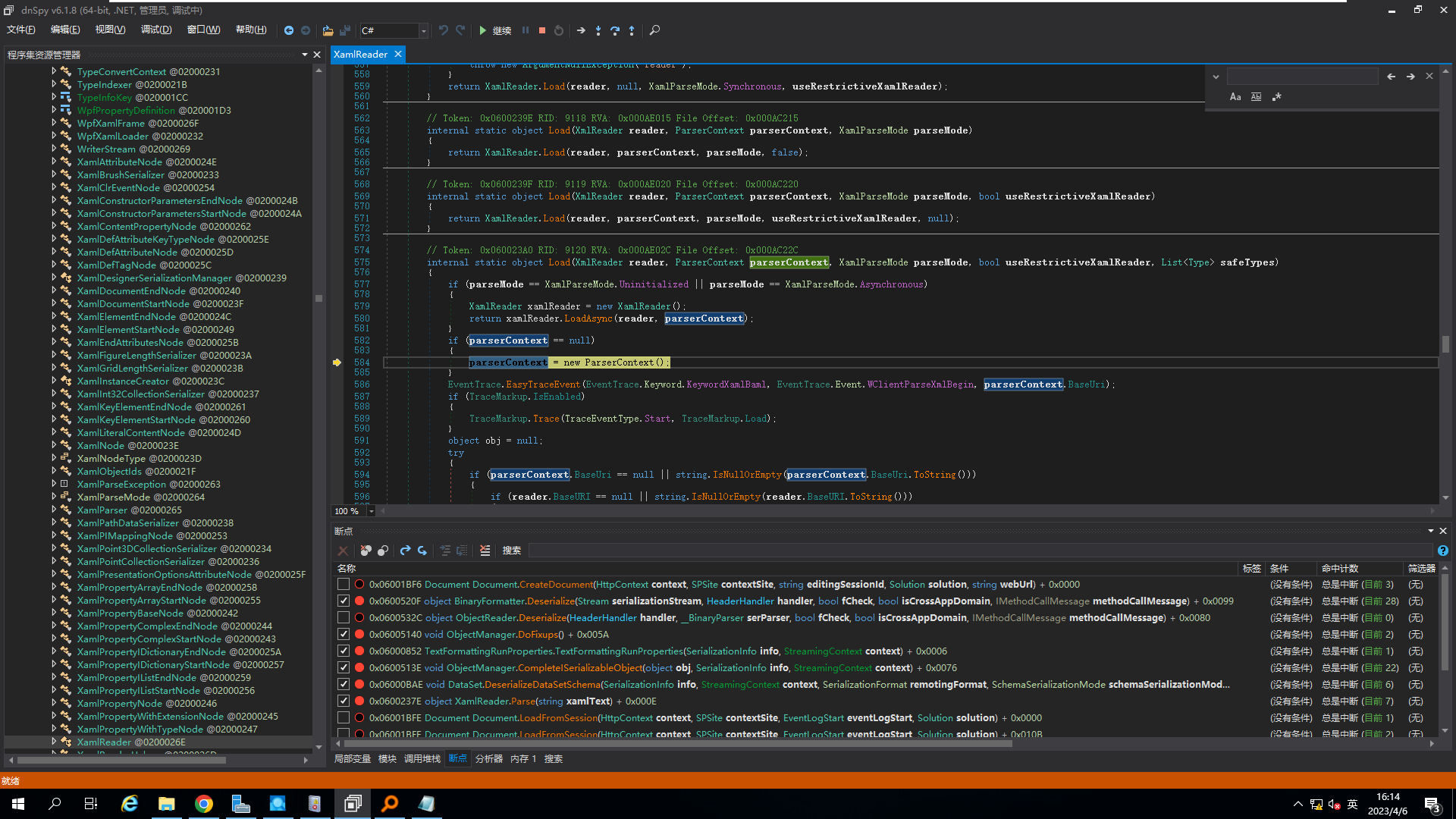Screen dimensions: 1456x819
Task: Toggle checkbox for ObjectManager.DoFixups breakpoint
Action: click(x=343, y=634)
